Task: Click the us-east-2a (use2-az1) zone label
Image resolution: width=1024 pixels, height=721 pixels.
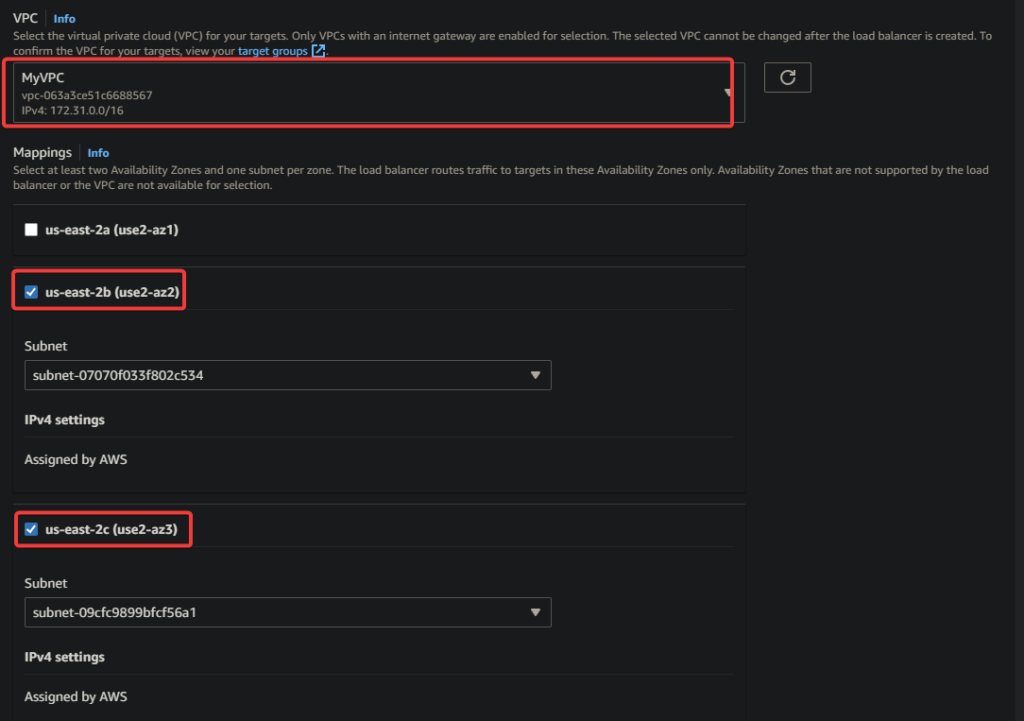Action: pyautogui.click(x=112, y=230)
